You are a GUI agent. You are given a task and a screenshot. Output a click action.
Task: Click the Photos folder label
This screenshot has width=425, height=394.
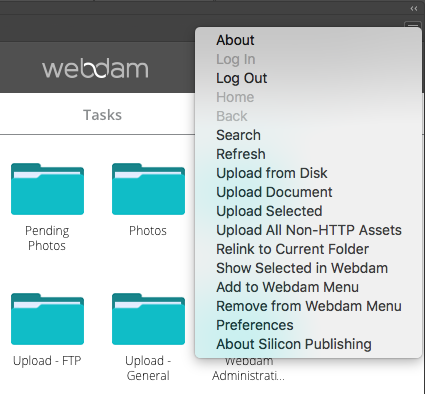tap(148, 231)
